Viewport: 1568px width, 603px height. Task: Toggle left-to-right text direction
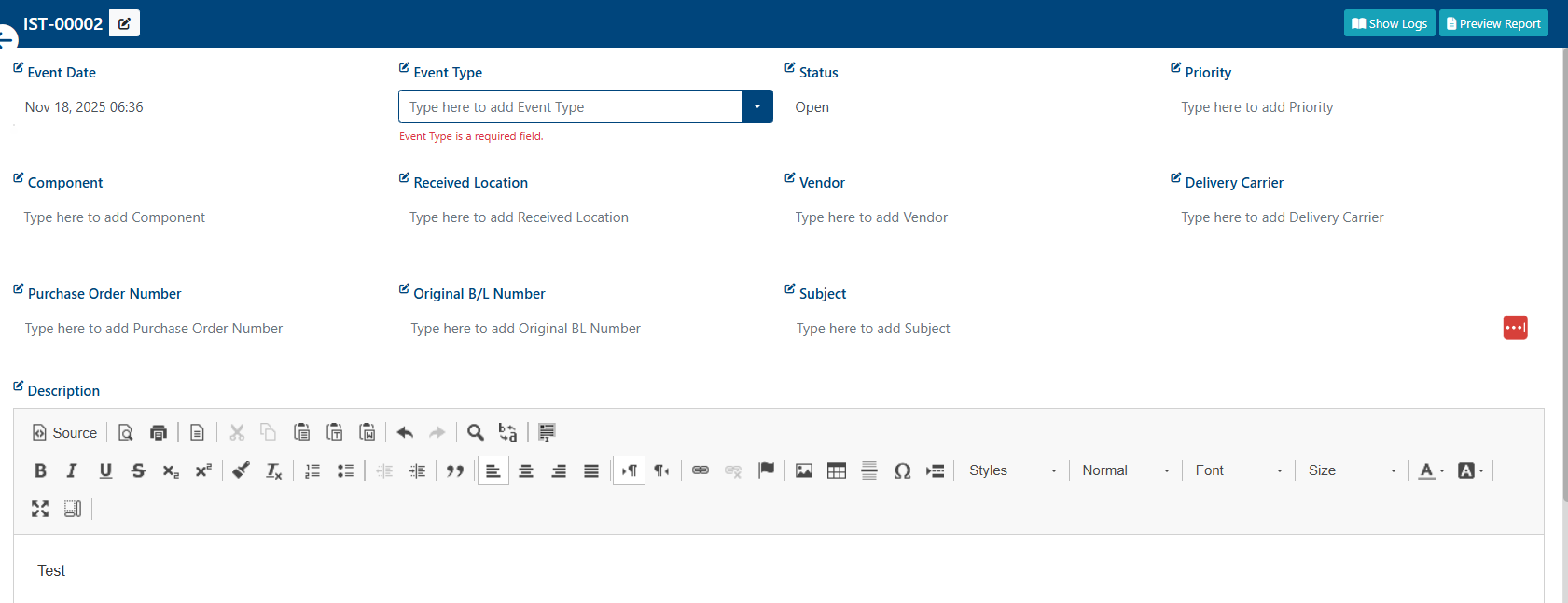coord(630,470)
